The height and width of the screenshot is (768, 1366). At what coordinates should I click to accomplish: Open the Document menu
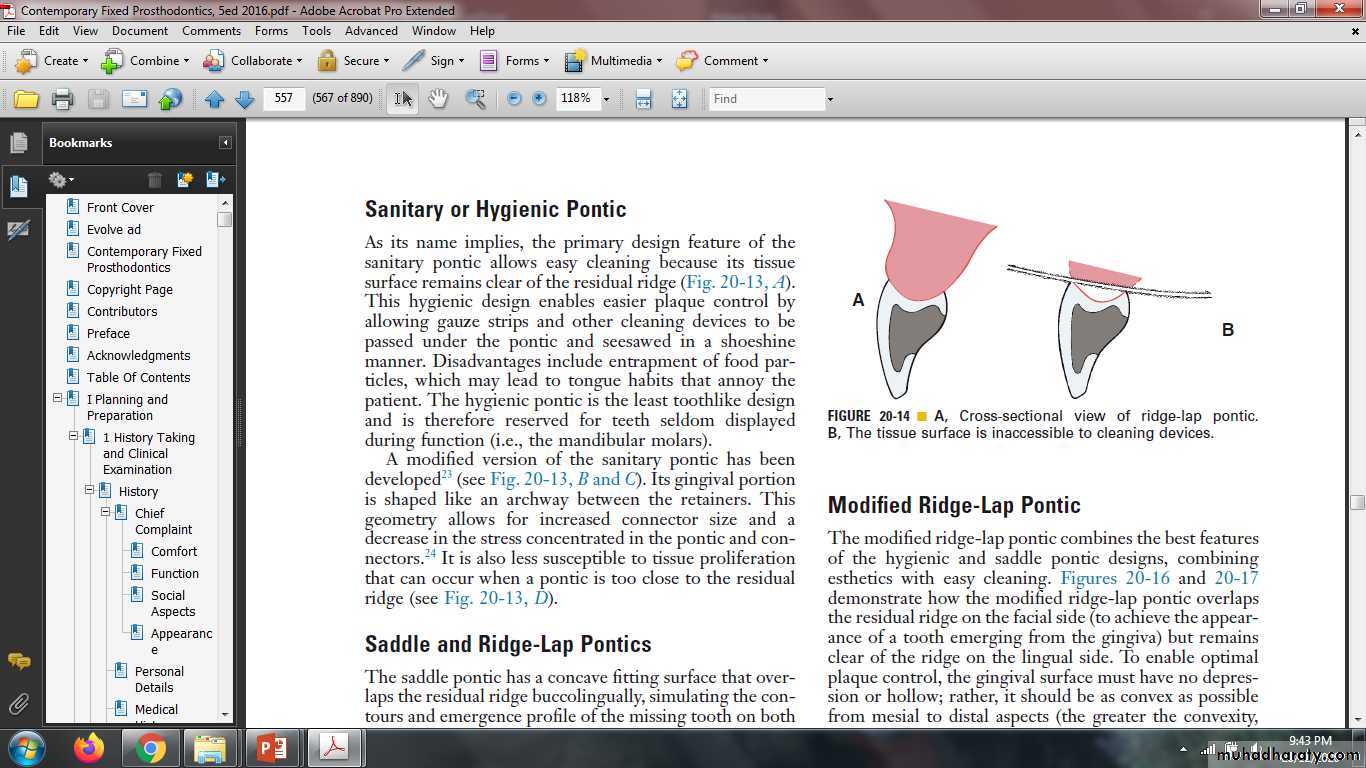coord(140,31)
